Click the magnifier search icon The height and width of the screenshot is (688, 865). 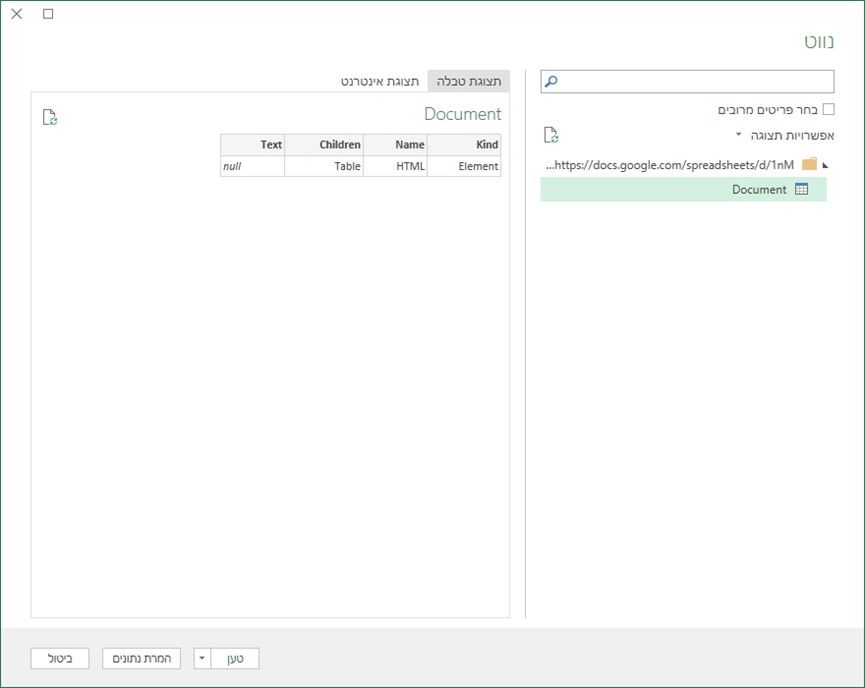pyautogui.click(x=551, y=82)
